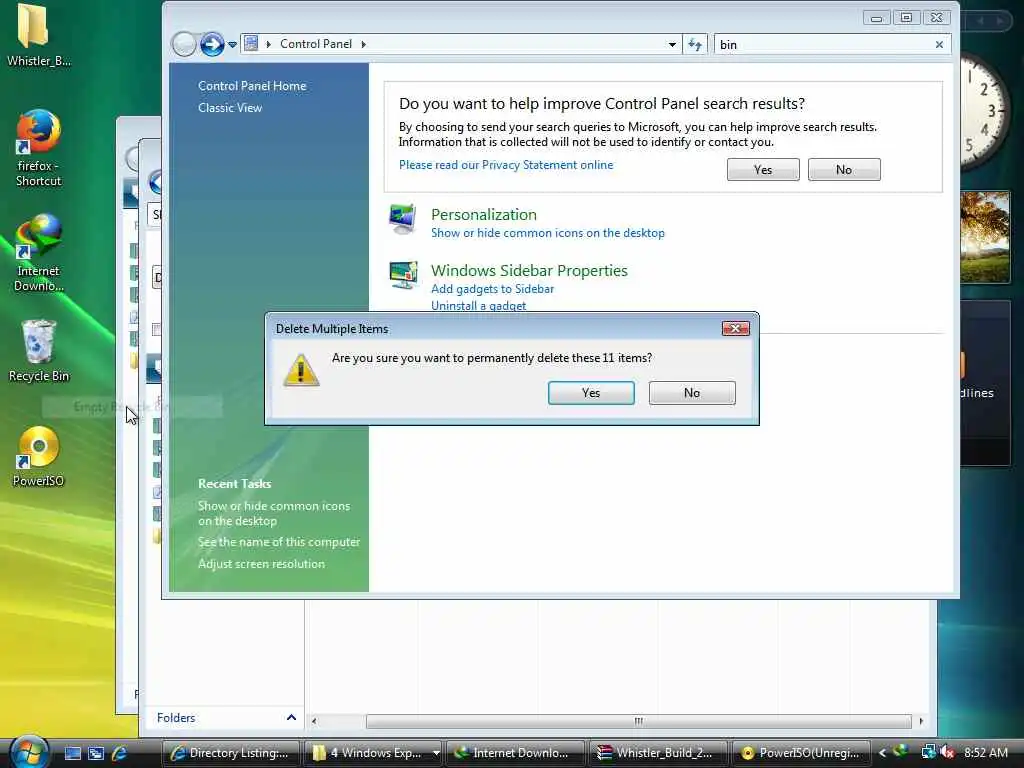Launch Internet Explorer from quick launch
This screenshot has height=768, width=1024.
(x=120, y=753)
